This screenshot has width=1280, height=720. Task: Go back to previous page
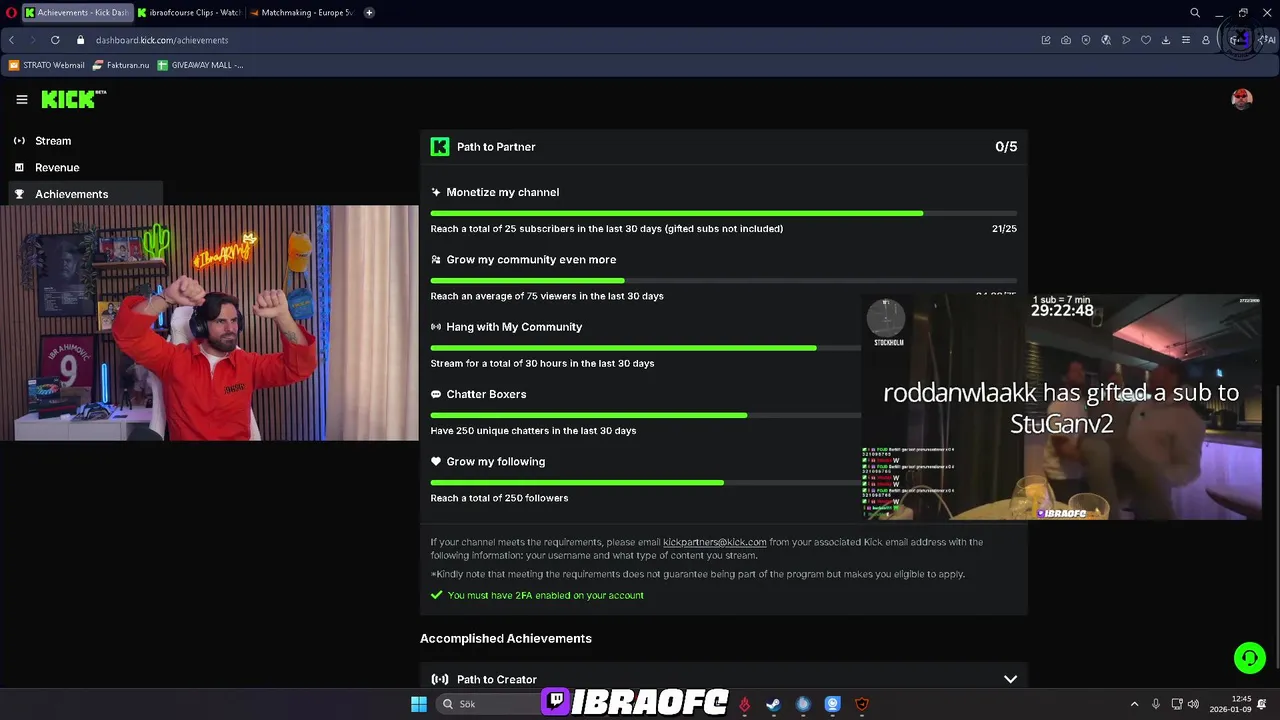pyautogui.click(x=11, y=40)
